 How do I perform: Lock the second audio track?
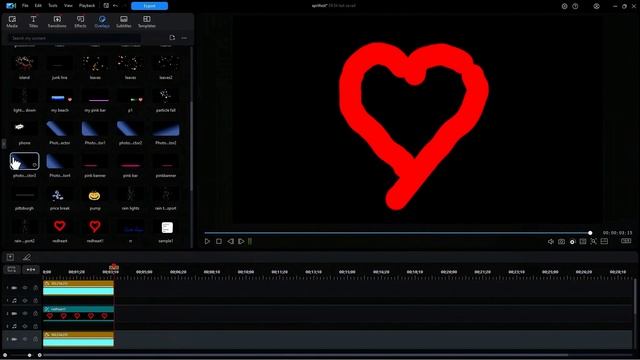click(x=36, y=326)
